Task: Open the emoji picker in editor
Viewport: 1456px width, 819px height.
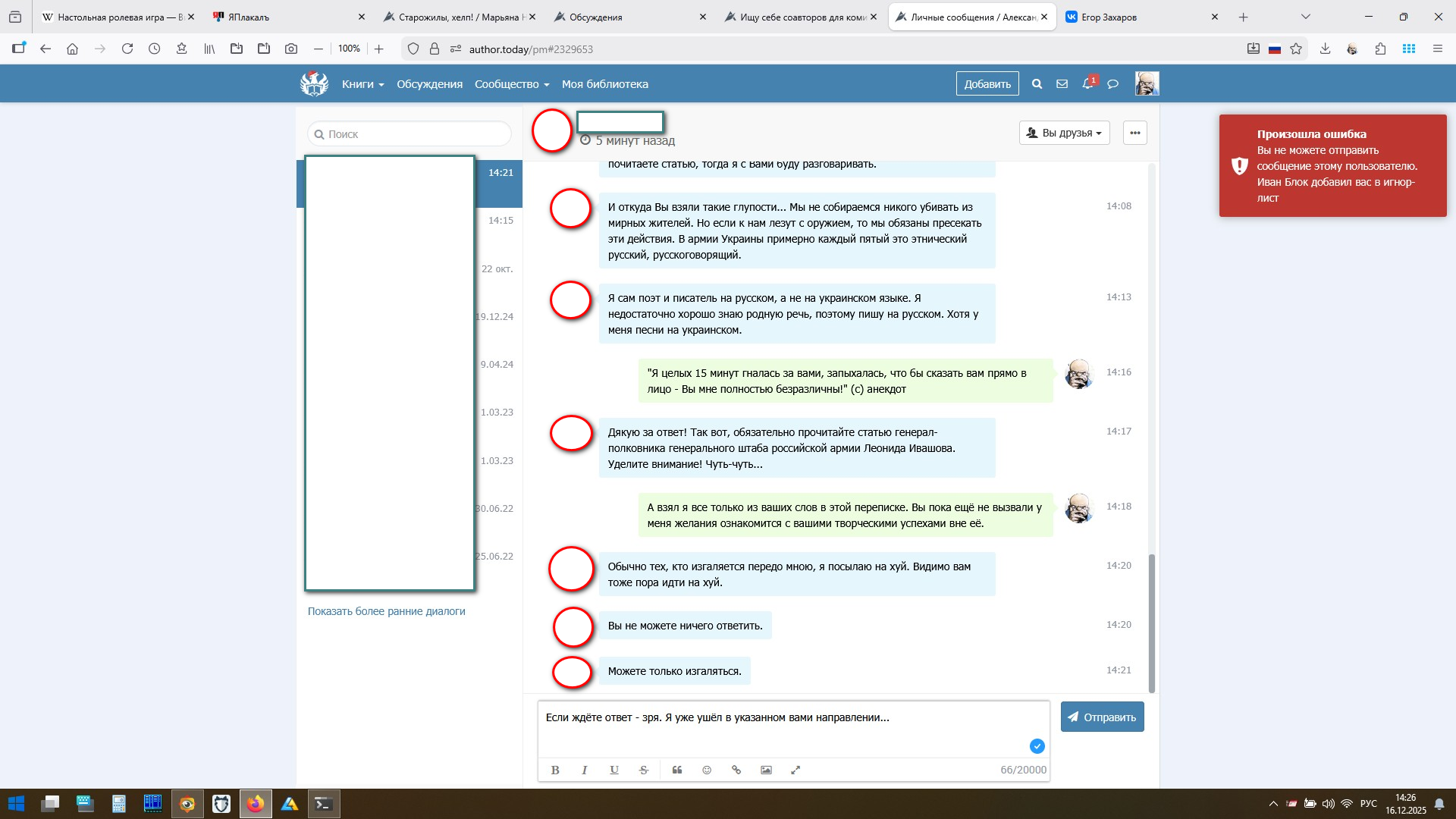Action: (707, 770)
